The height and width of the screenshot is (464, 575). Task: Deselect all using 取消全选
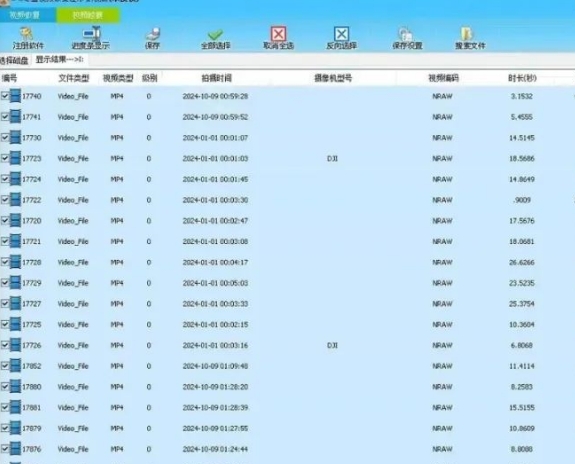pos(278,38)
